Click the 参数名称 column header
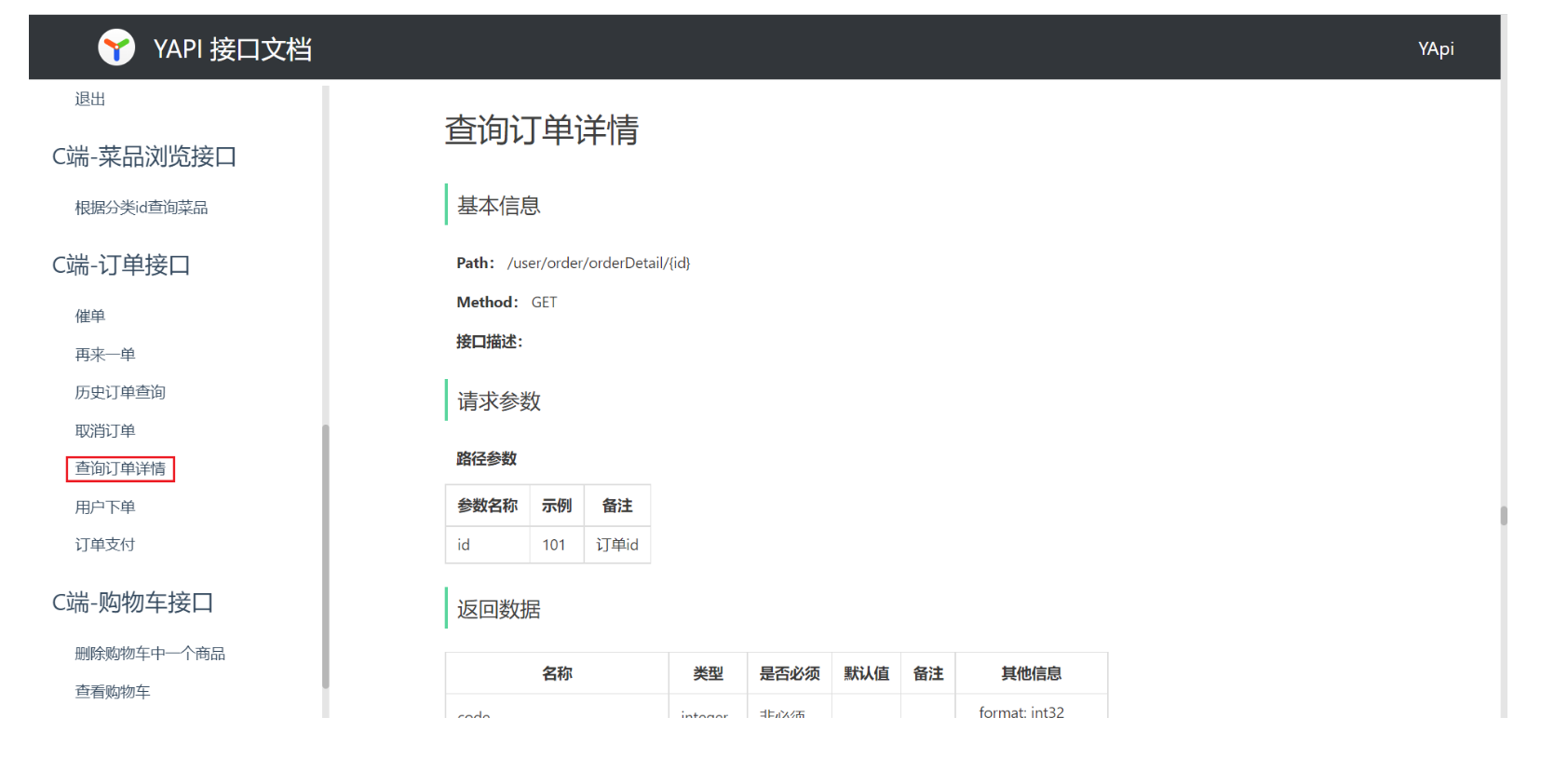Image resolution: width=1568 pixels, height=758 pixels. [488, 506]
